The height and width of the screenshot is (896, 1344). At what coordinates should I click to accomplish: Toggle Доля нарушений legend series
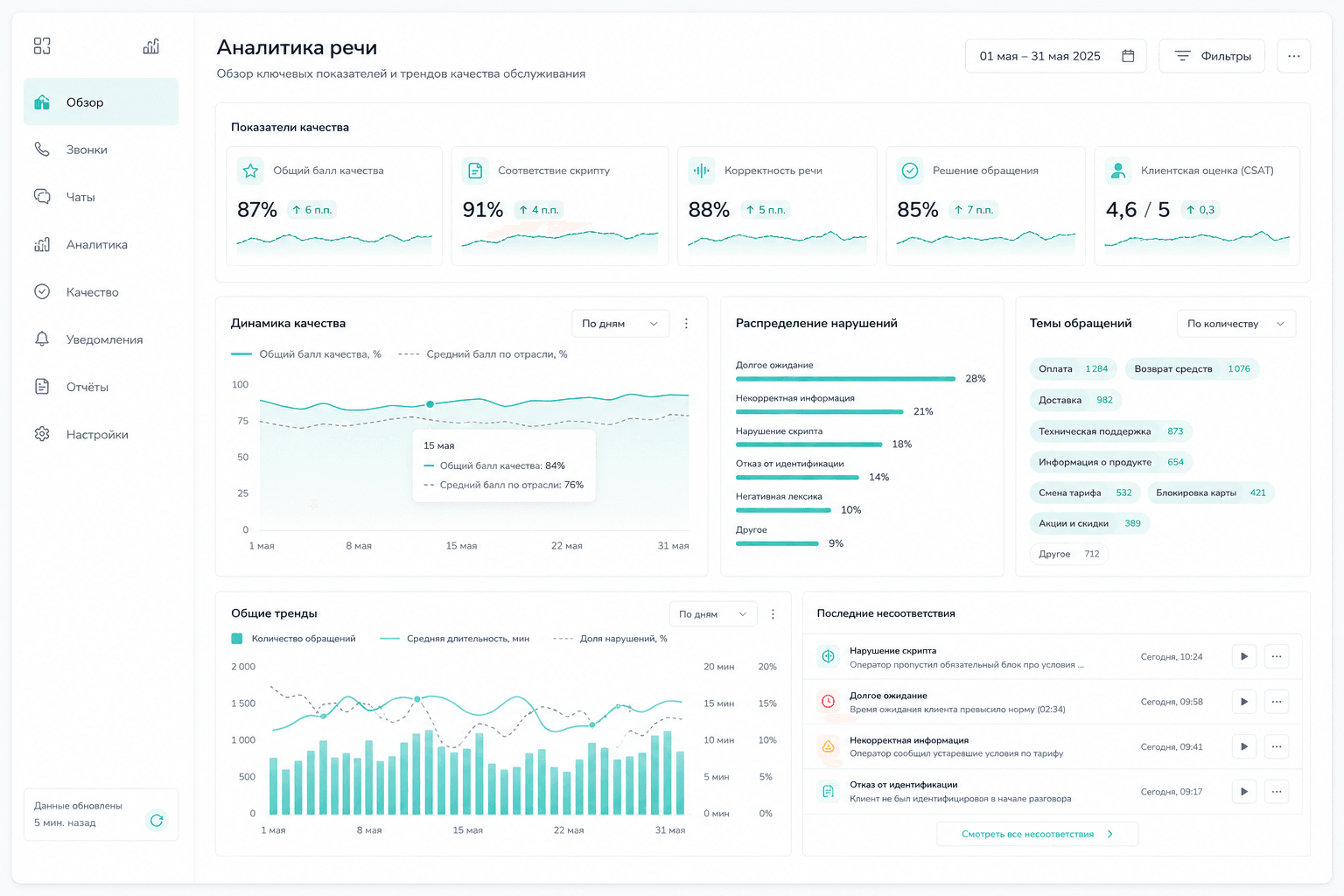[x=610, y=639]
